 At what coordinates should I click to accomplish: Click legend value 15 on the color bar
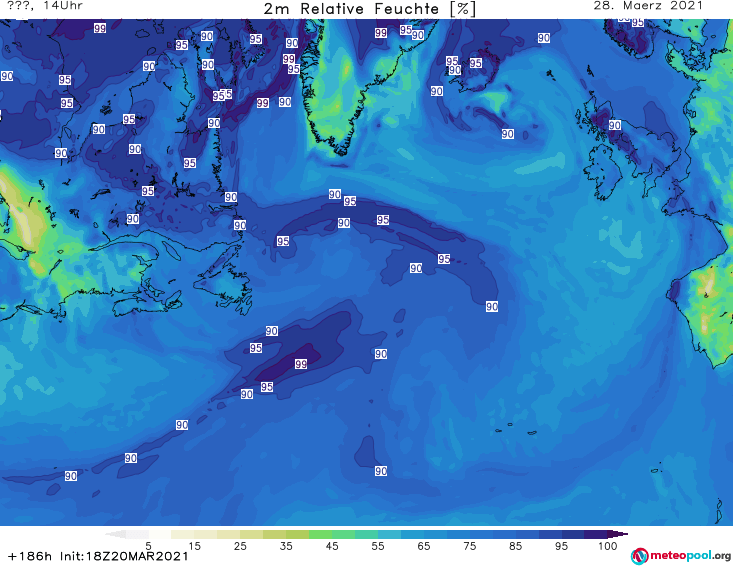(x=194, y=546)
